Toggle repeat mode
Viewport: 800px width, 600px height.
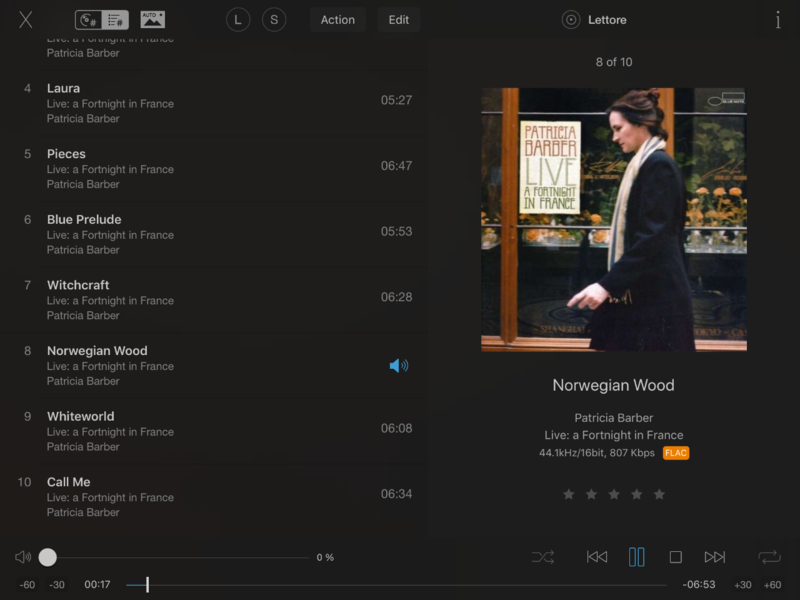pyautogui.click(x=769, y=557)
